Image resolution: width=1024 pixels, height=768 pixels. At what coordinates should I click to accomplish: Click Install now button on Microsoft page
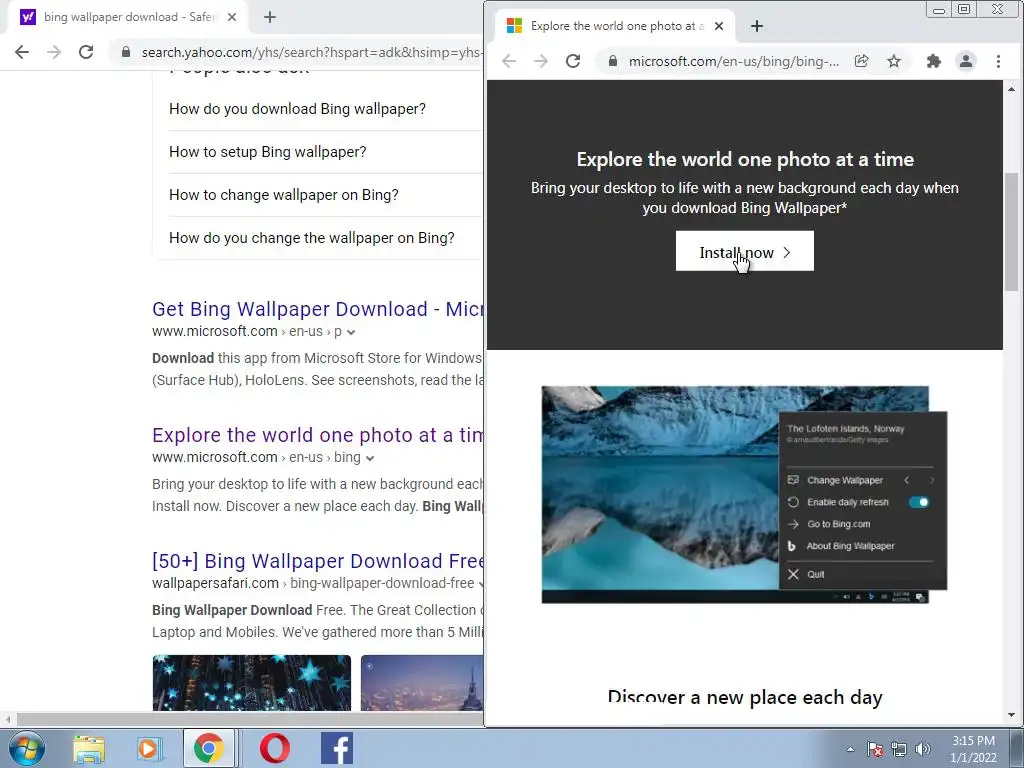744,251
